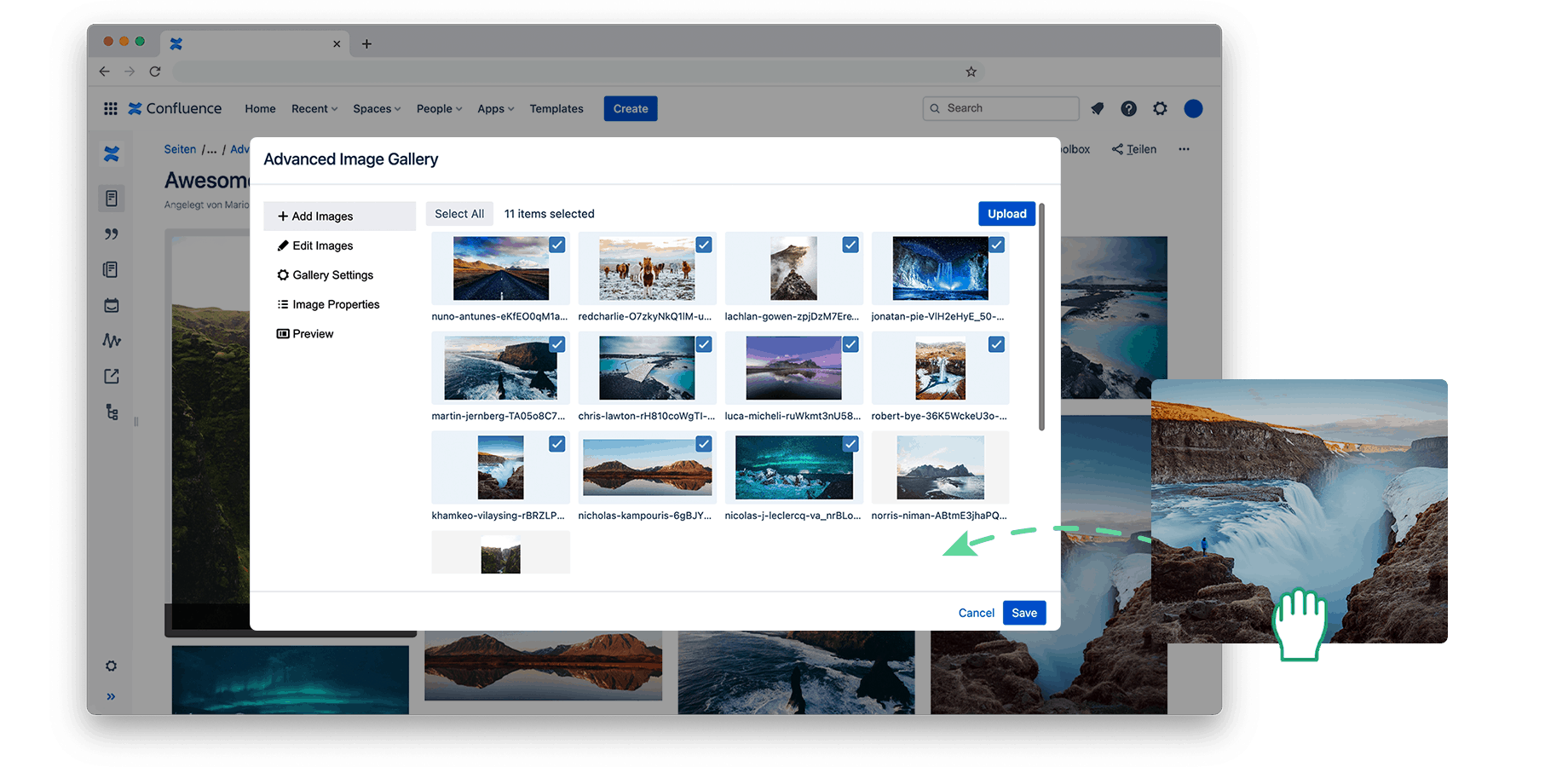Expand the People dropdown menu
Image resolution: width=1568 pixels, height=767 pixels.
pyautogui.click(x=439, y=108)
